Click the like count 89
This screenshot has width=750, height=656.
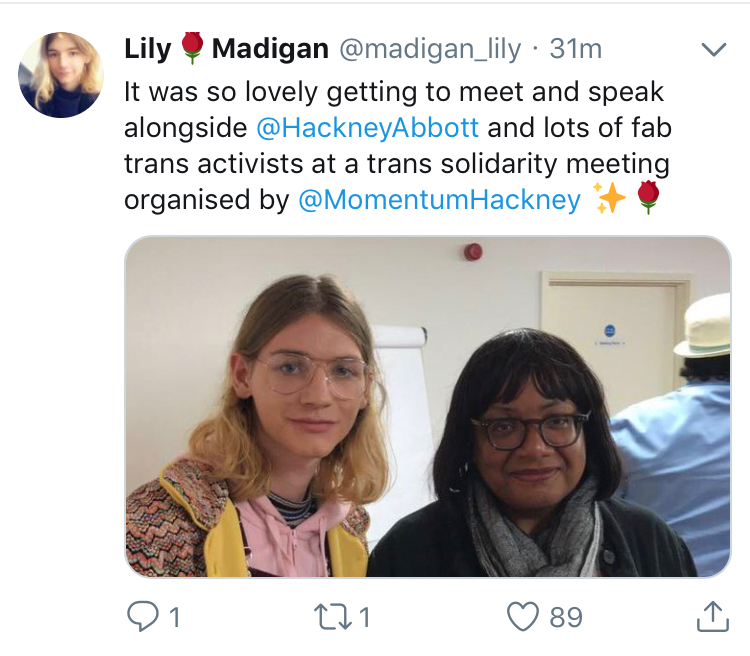coord(566,617)
